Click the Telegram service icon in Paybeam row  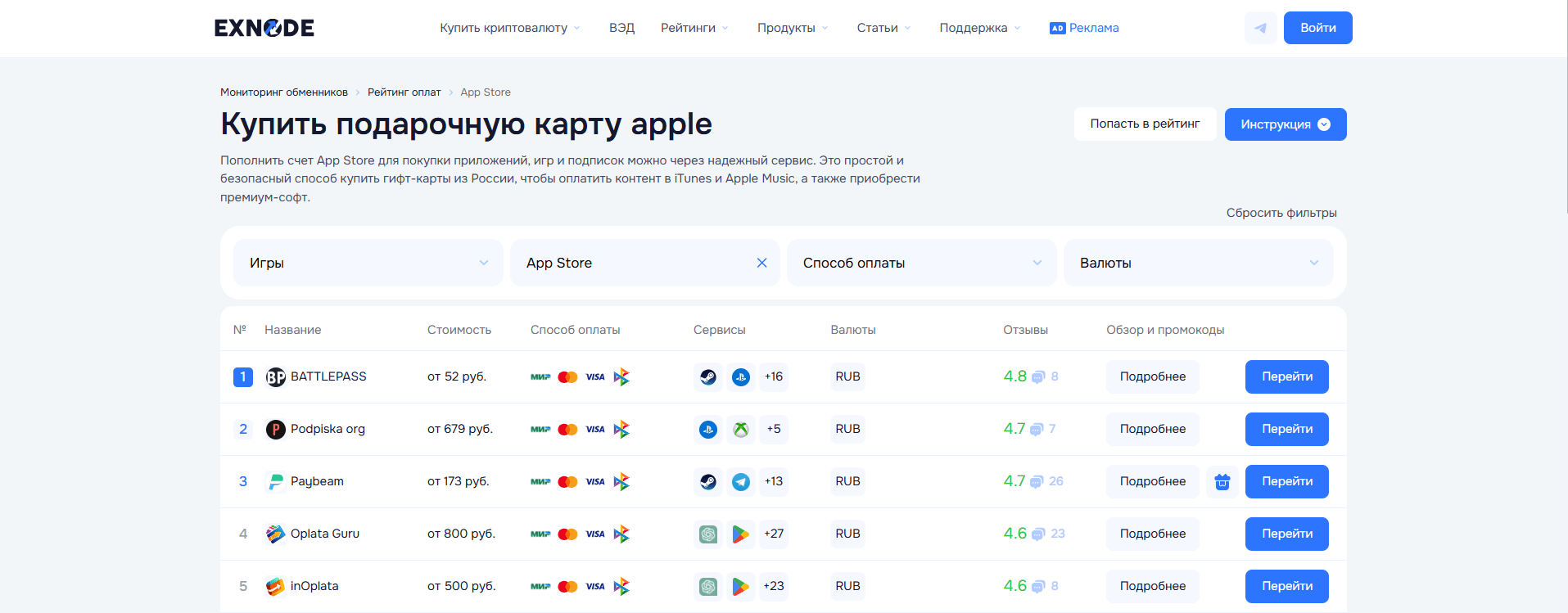(741, 482)
